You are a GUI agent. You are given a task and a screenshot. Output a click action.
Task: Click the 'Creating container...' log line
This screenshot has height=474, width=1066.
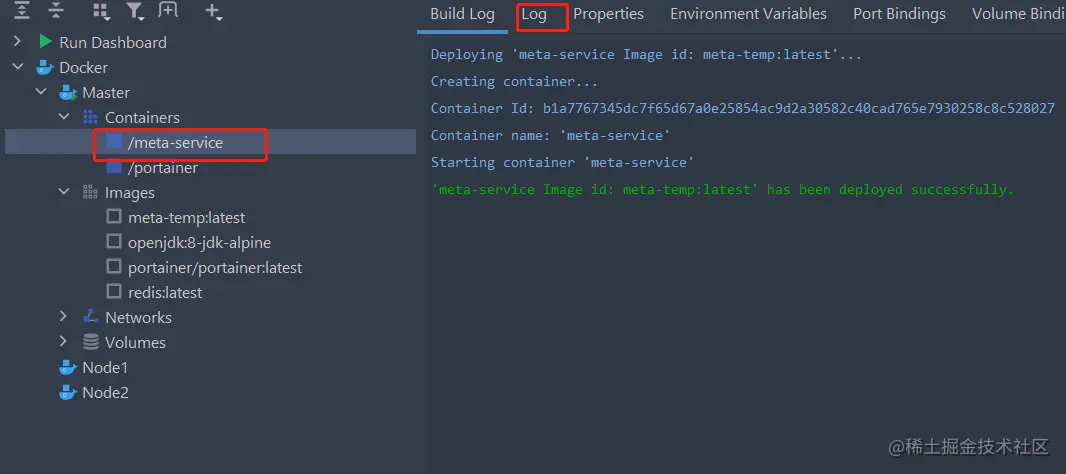tap(514, 82)
